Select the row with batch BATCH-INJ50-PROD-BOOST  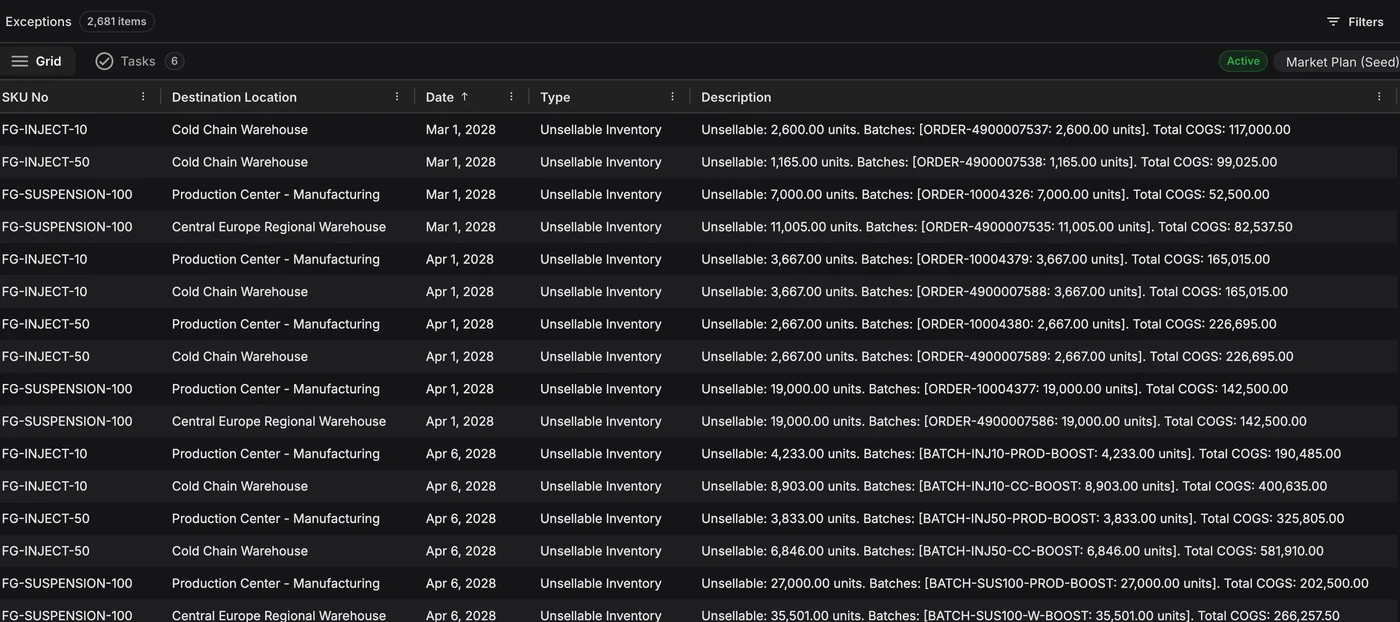pyautogui.click(x=700, y=518)
